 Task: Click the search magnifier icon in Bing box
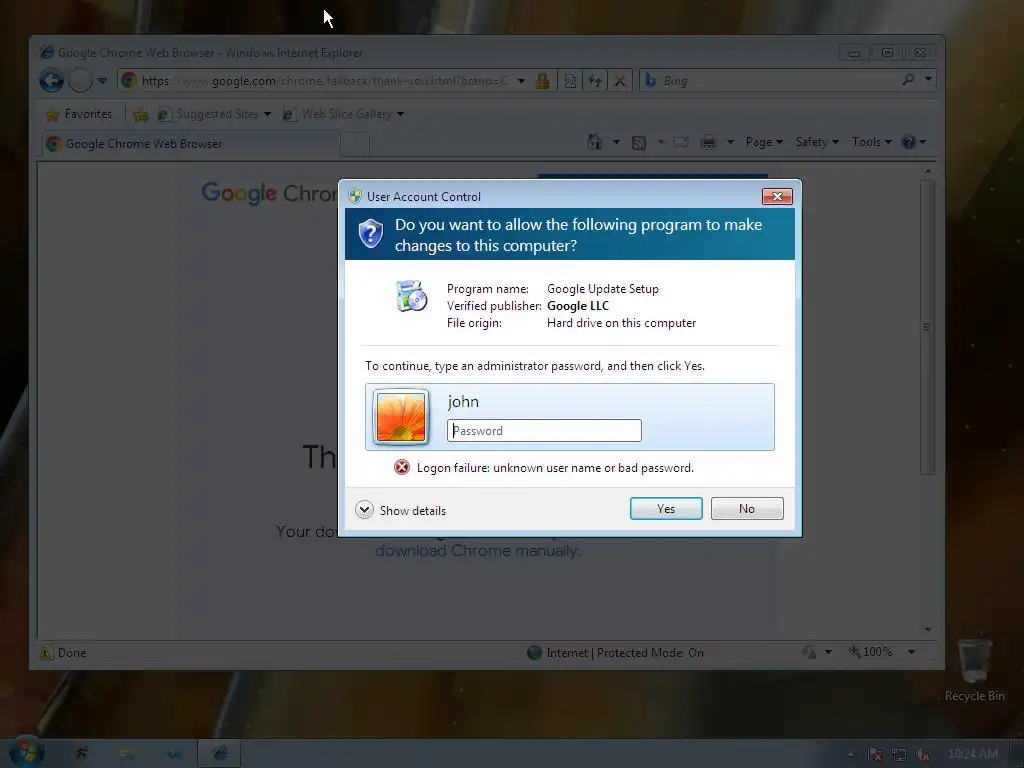pos(908,80)
